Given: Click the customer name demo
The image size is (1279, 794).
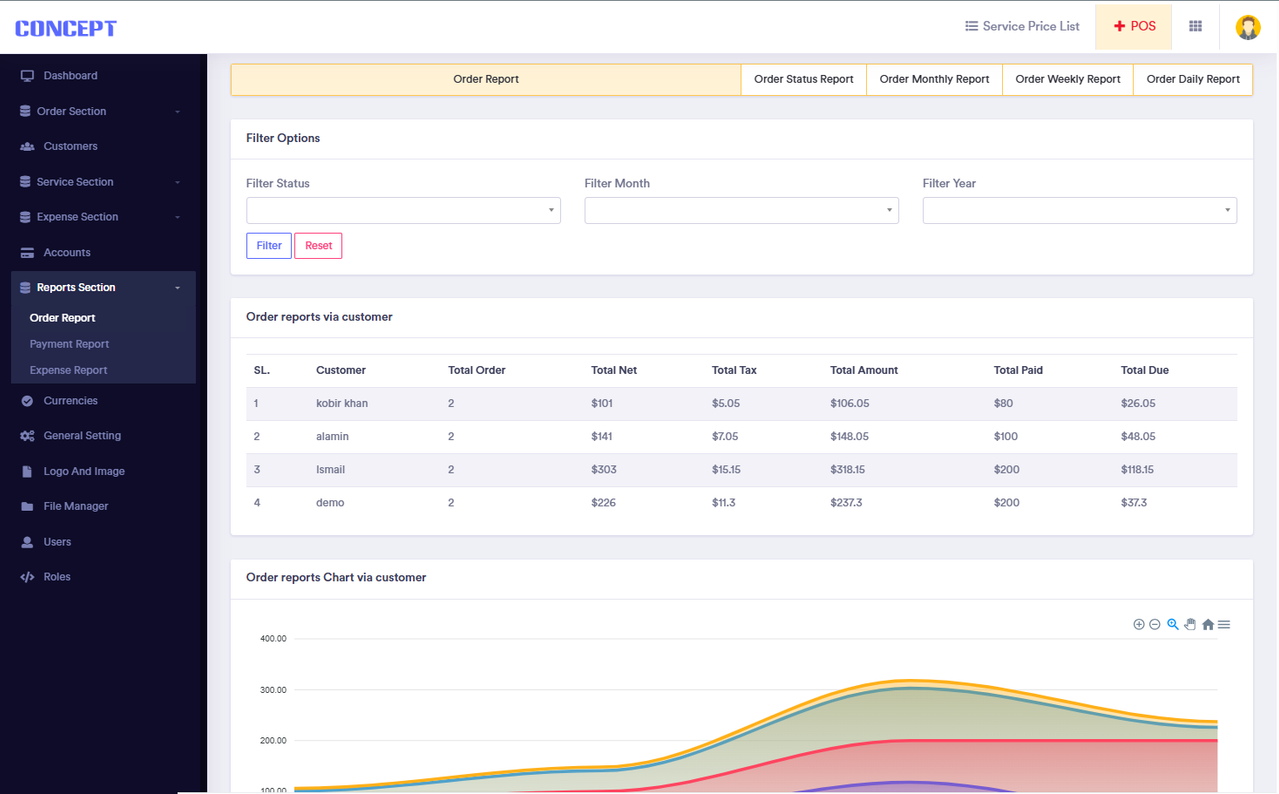Looking at the screenshot, I should [330, 503].
